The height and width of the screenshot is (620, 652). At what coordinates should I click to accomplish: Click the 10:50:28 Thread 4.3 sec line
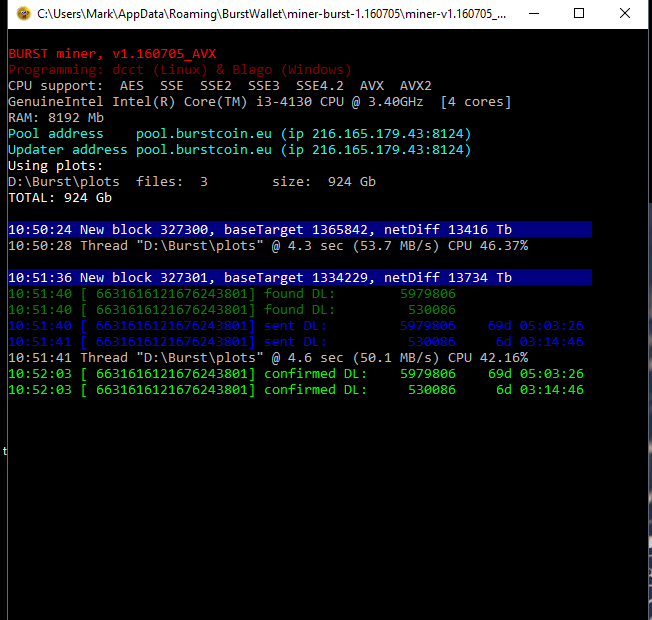268,246
